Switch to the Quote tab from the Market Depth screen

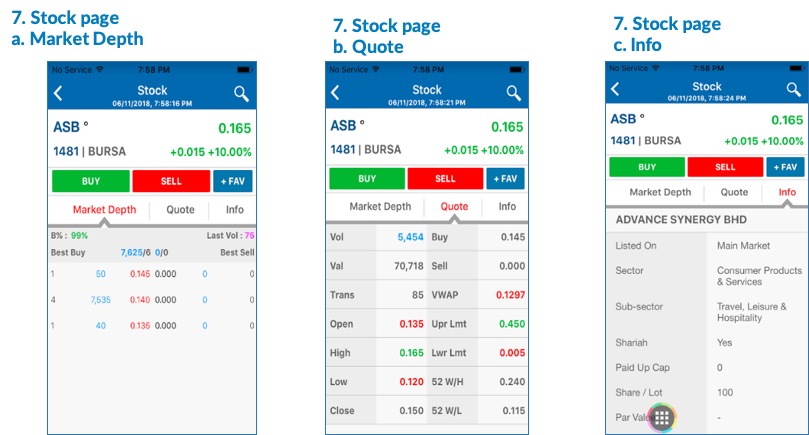[x=180, y=210]
